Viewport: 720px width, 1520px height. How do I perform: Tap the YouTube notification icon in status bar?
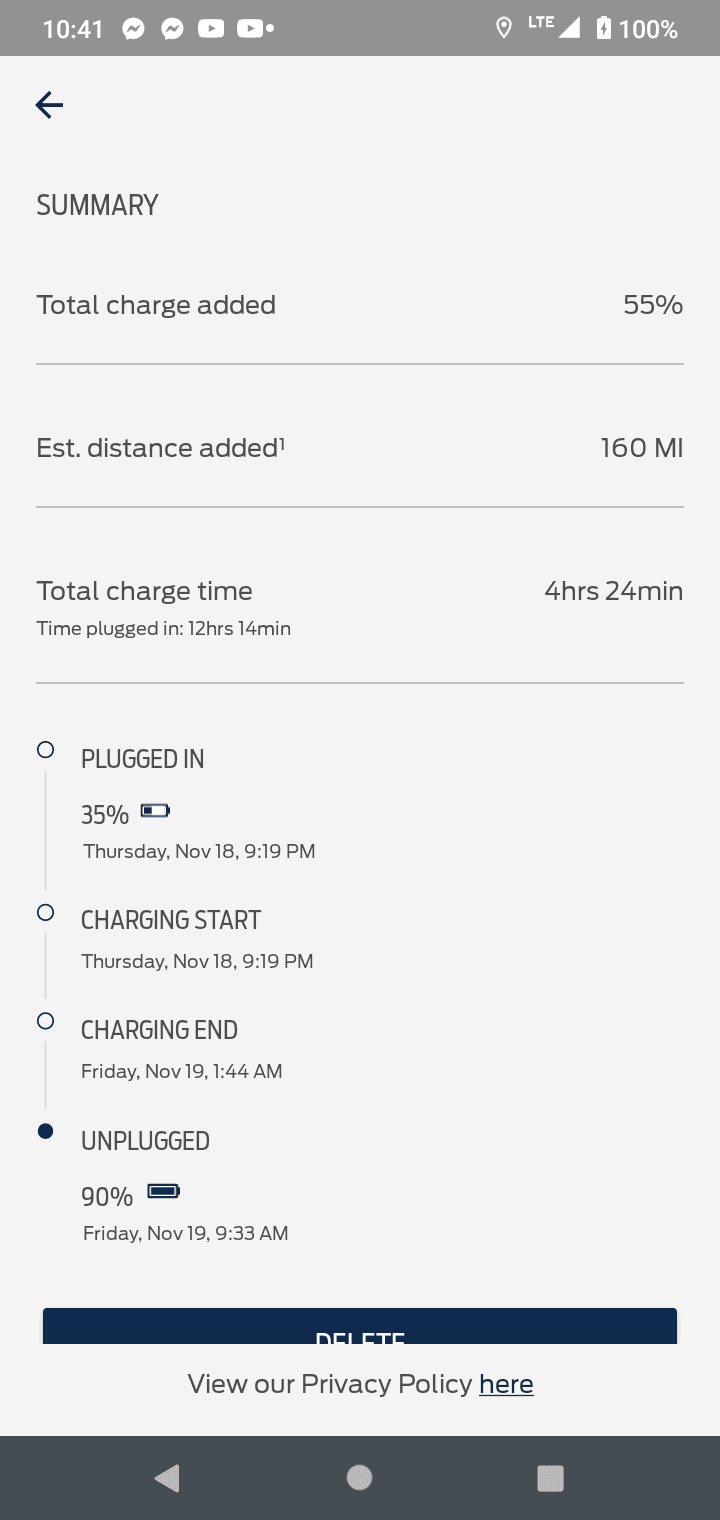tap(211, 29)
